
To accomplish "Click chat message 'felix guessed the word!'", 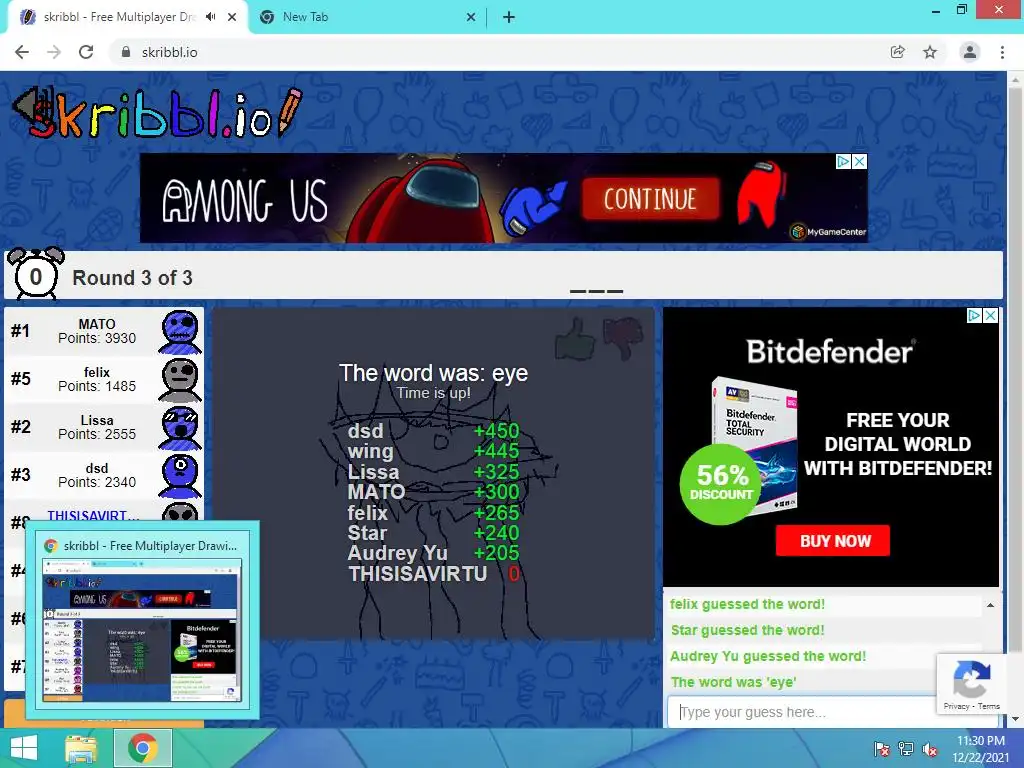I will point(747,604).
